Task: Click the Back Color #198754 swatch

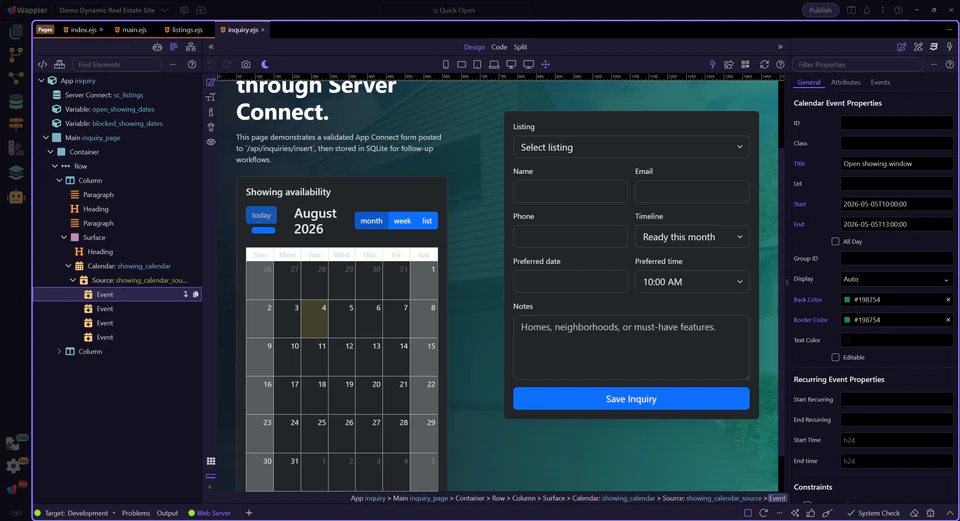Action: [x=847, y=300]
